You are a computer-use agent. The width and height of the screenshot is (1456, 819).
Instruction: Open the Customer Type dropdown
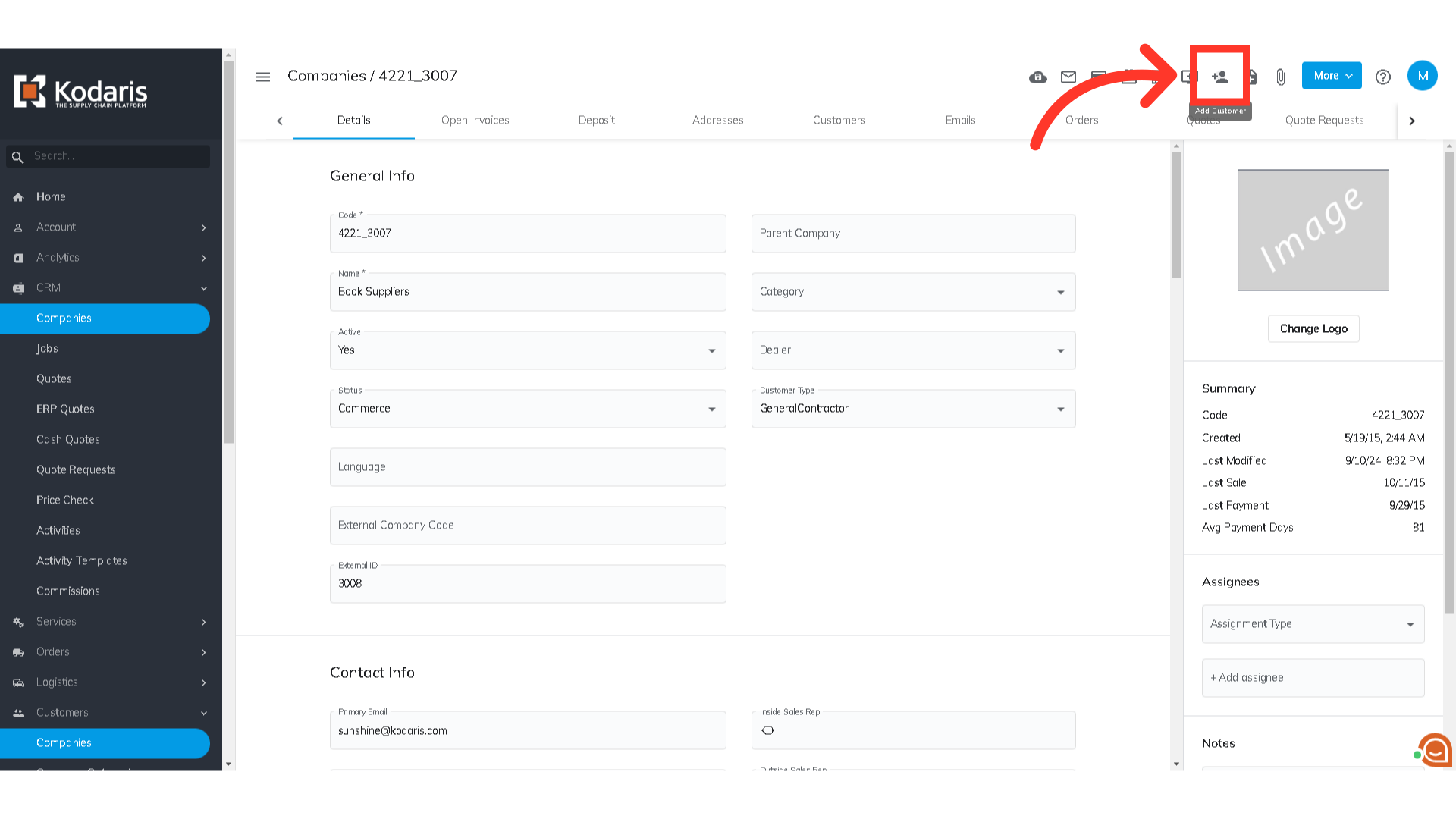(912, 409)
